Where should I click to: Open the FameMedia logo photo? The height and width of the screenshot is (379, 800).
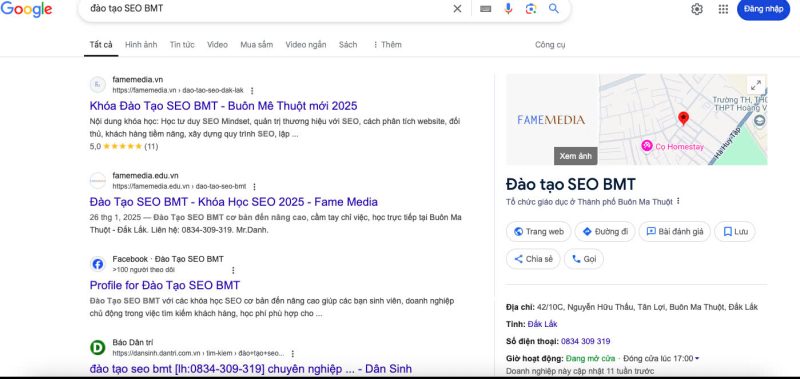point(552,120)
